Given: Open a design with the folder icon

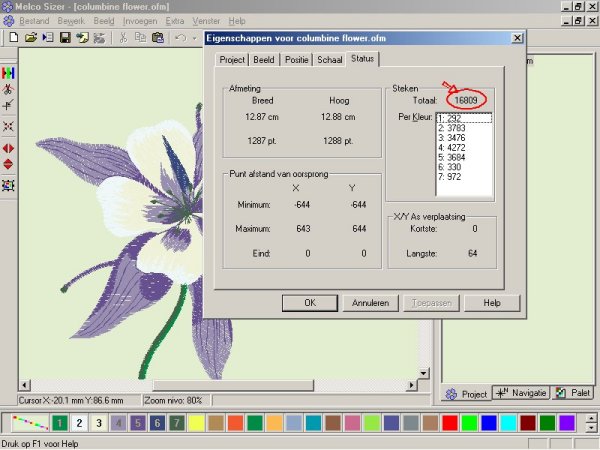Looking at the screenshot, I should 31,38.
